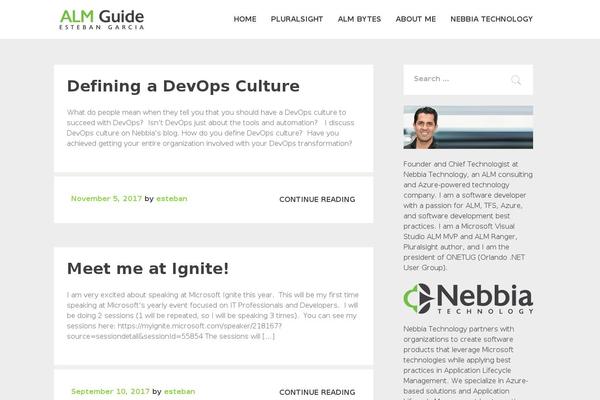The width and height of the screenshot is (600, 400).
Task: Select the DevOps culture excerpt paragraph
Action: (210, 128)
